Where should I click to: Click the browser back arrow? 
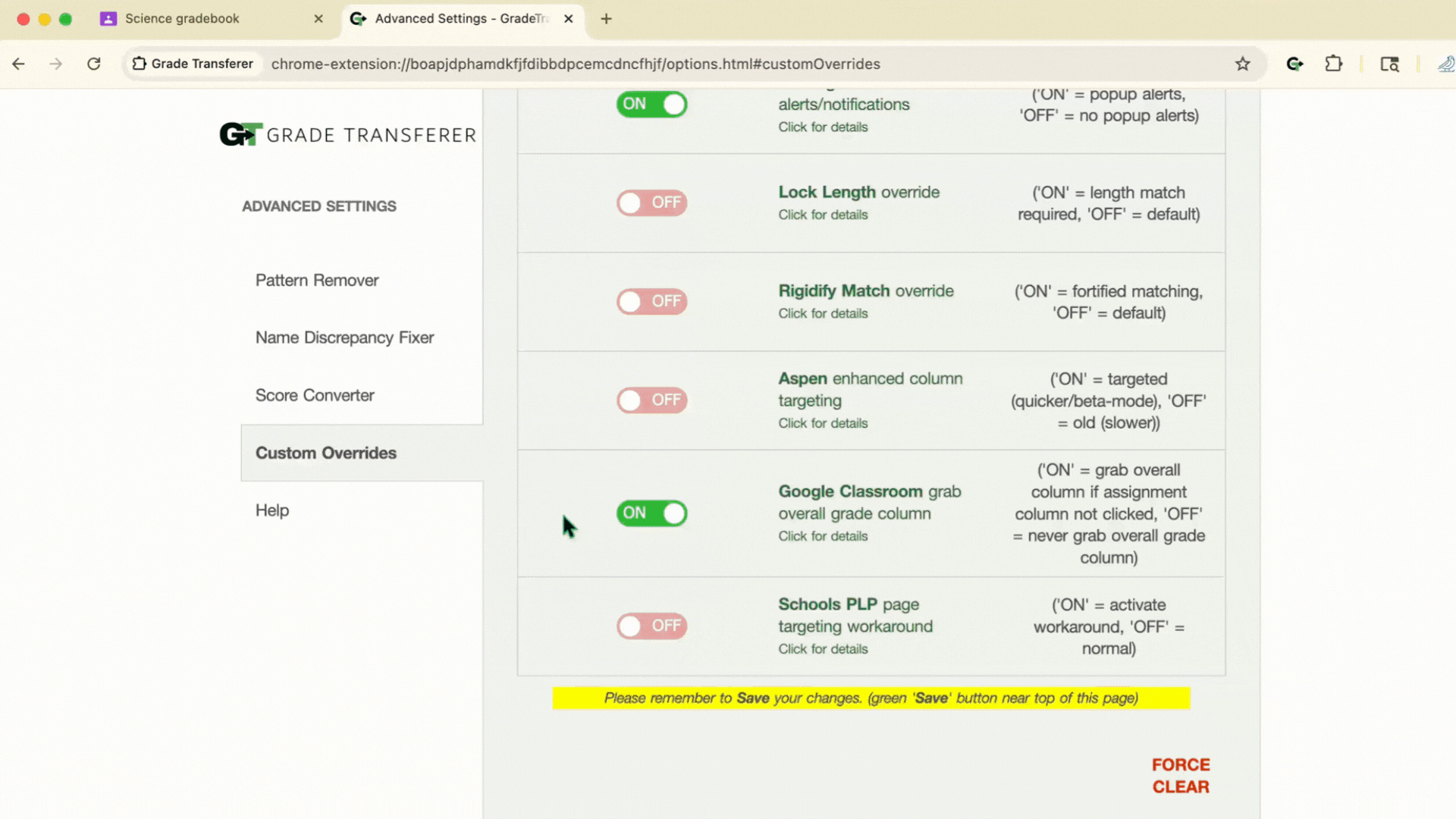tap(19, 64)
